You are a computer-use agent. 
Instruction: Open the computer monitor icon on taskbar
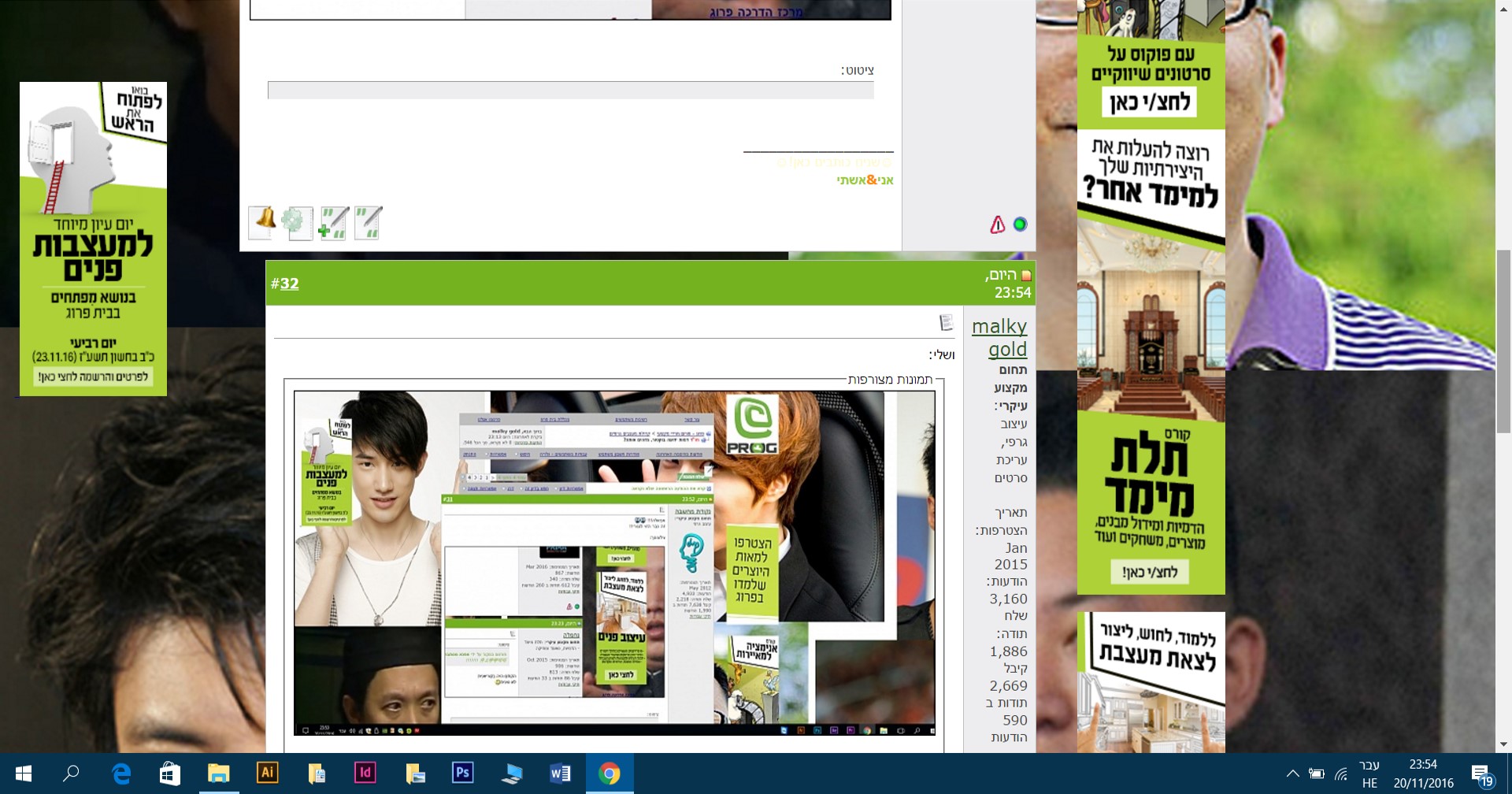pyautogui.click(x=512, y=774)
